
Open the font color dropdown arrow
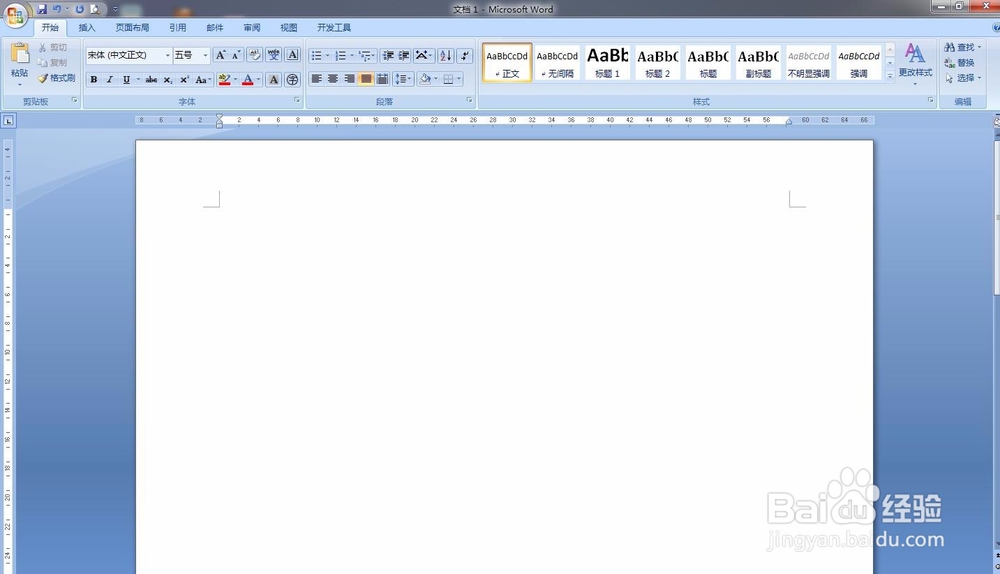(259, 80)
